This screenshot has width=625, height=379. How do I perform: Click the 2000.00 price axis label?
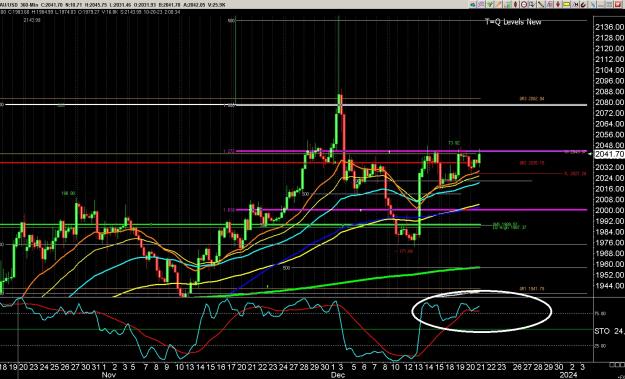pyautogui.click(x=609, y=210)
